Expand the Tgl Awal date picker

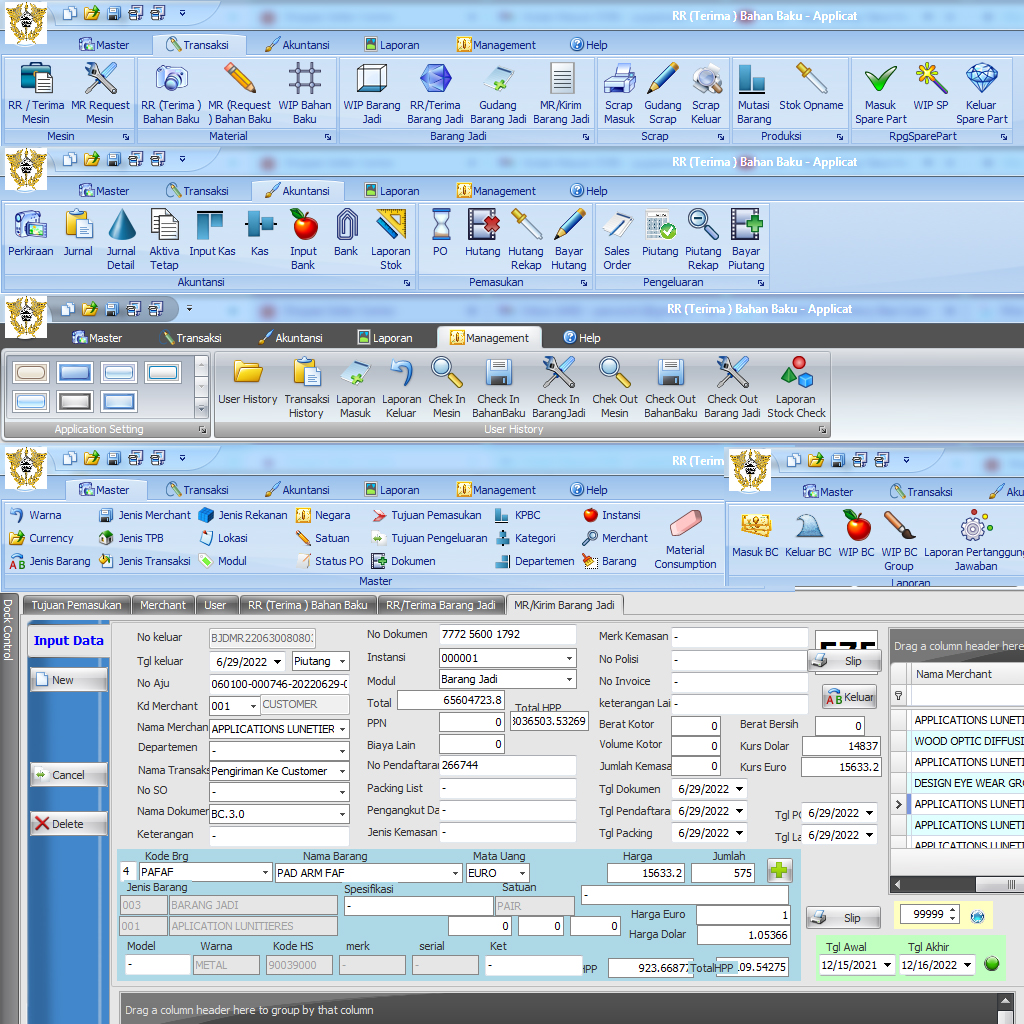(x=887, y=965)
